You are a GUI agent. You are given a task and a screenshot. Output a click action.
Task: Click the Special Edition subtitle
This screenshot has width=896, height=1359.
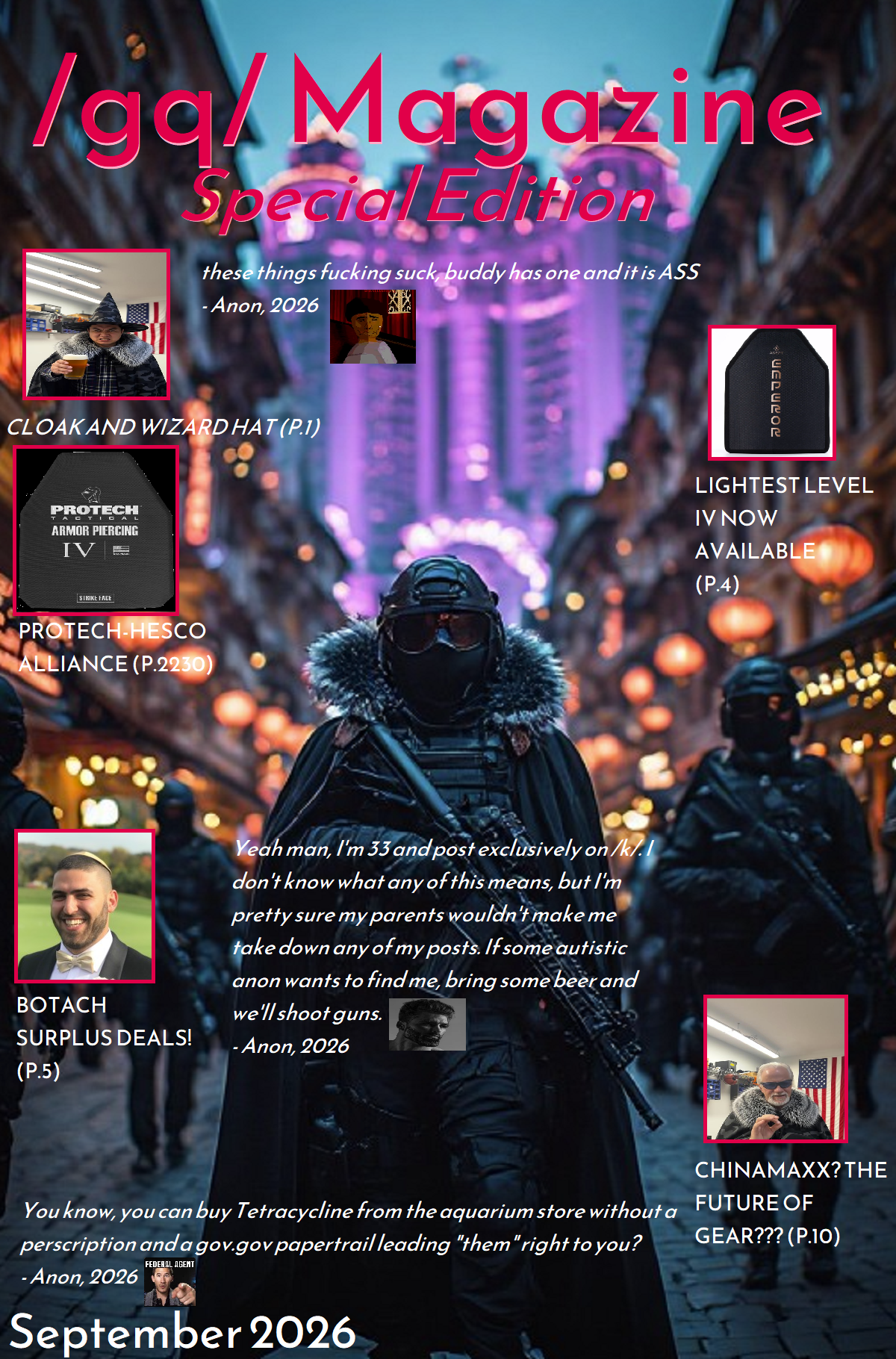pyautogui.click(x=420, y=197)
